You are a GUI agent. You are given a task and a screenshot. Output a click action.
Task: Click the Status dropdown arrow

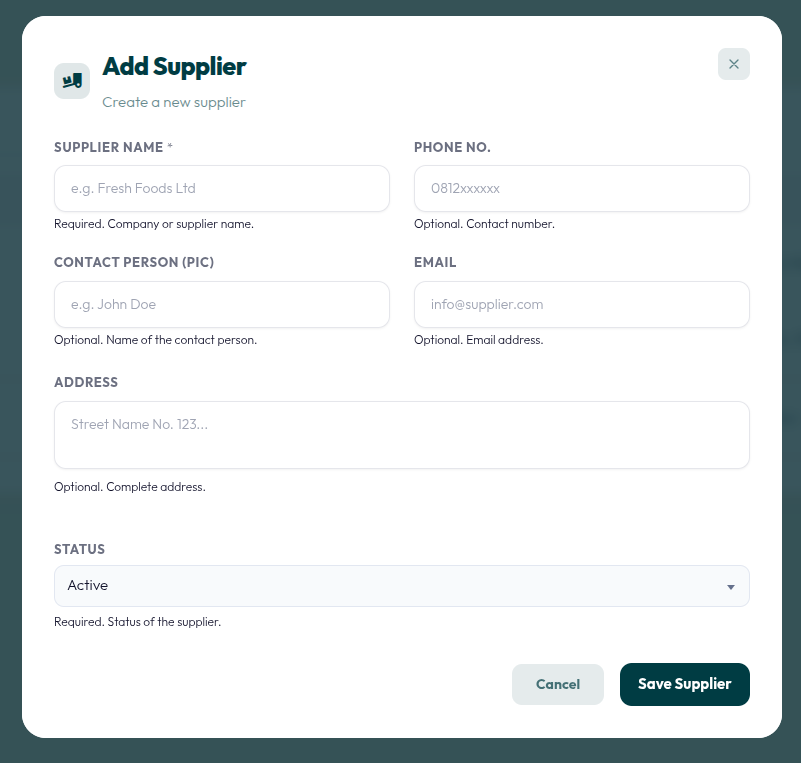point(731,587)
